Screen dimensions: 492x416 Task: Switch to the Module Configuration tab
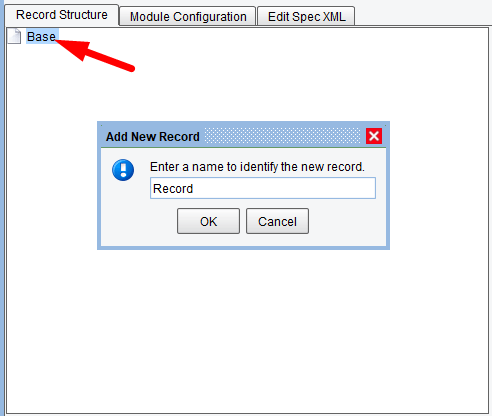pyautogui.click(x=188, y=16)
